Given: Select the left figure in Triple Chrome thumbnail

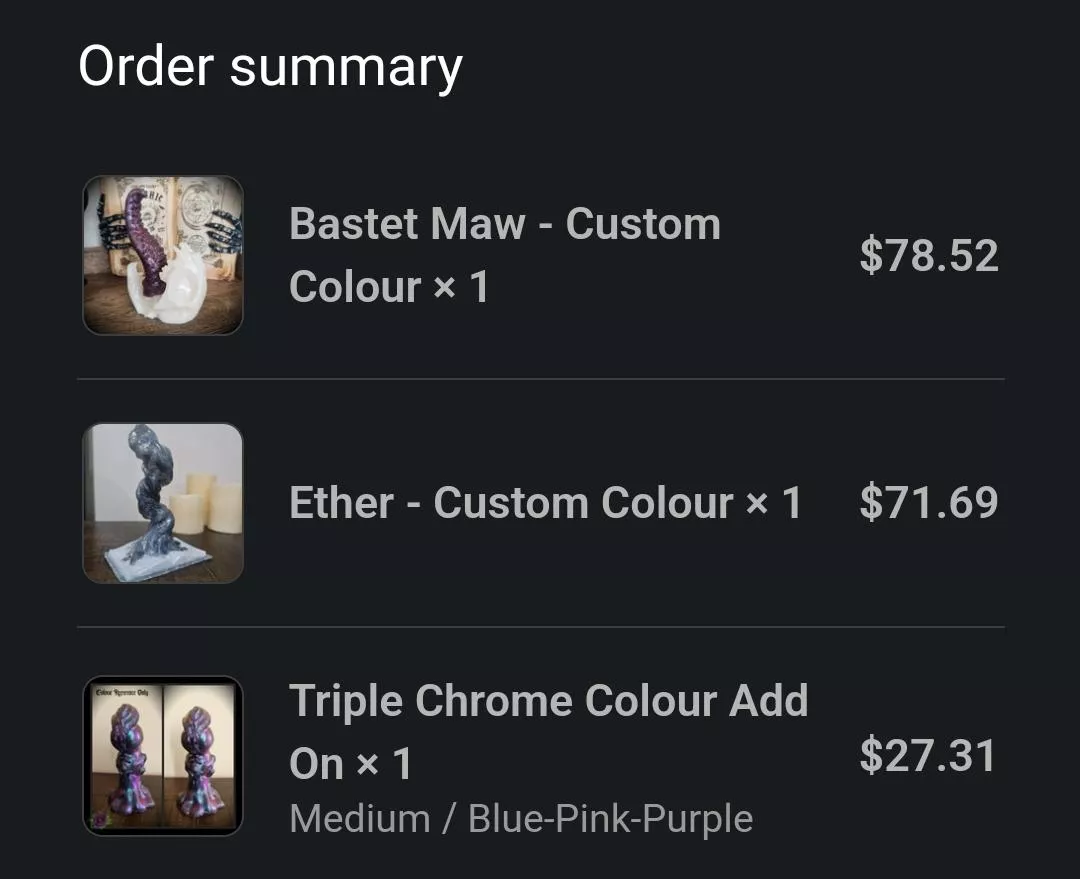Looking at the screenshot, I should [124, 762].
